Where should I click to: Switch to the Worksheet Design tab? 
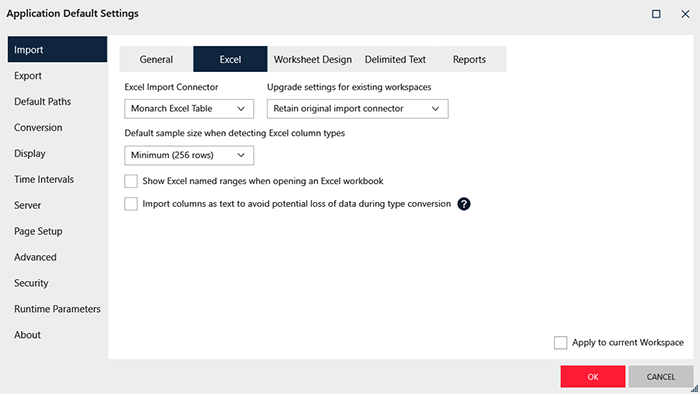312,59
